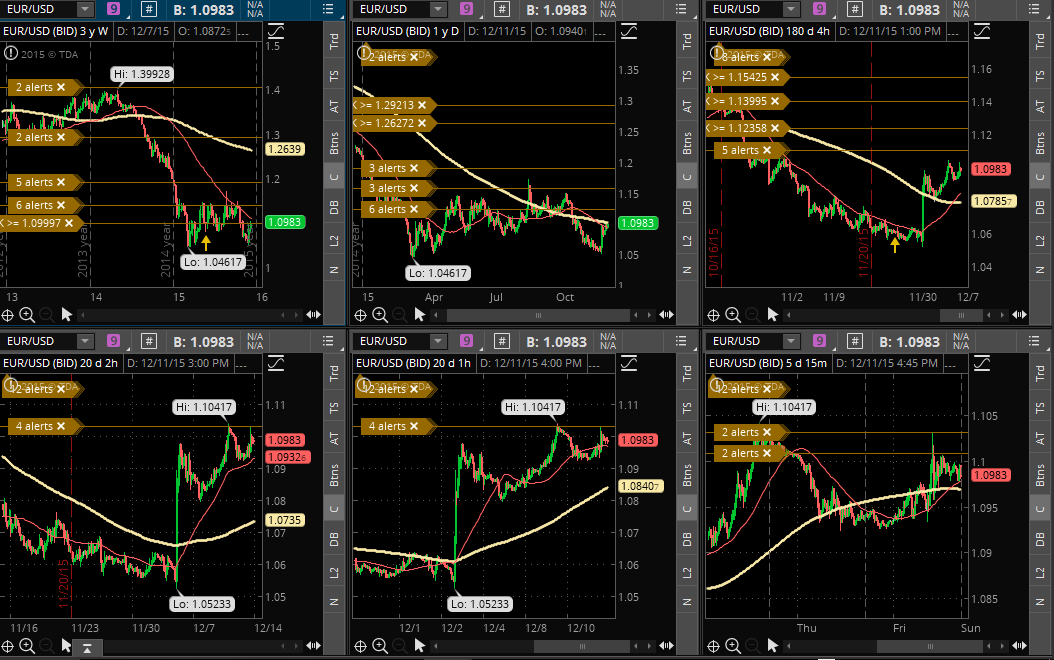Open the purple 9 link selector above the 3 y W chart
Viewport: 1054px width, 660px height.
(x=114, y=9)
